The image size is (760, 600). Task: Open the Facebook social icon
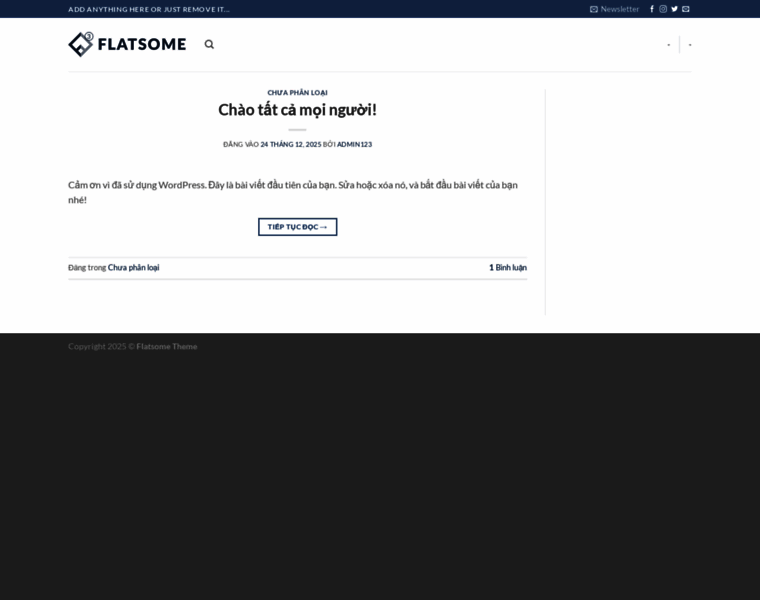coord(652,9)
